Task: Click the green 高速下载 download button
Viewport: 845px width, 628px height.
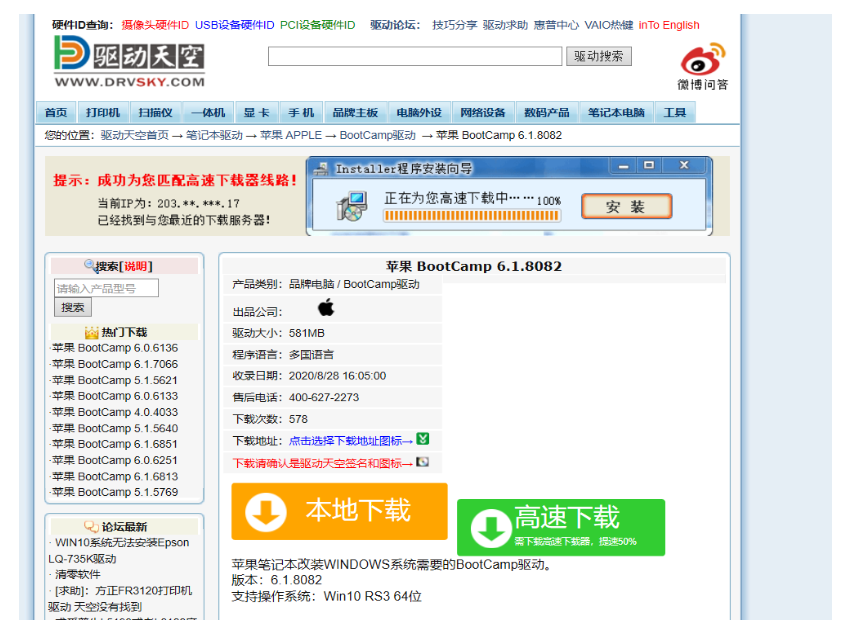Action: pos(560,526)
